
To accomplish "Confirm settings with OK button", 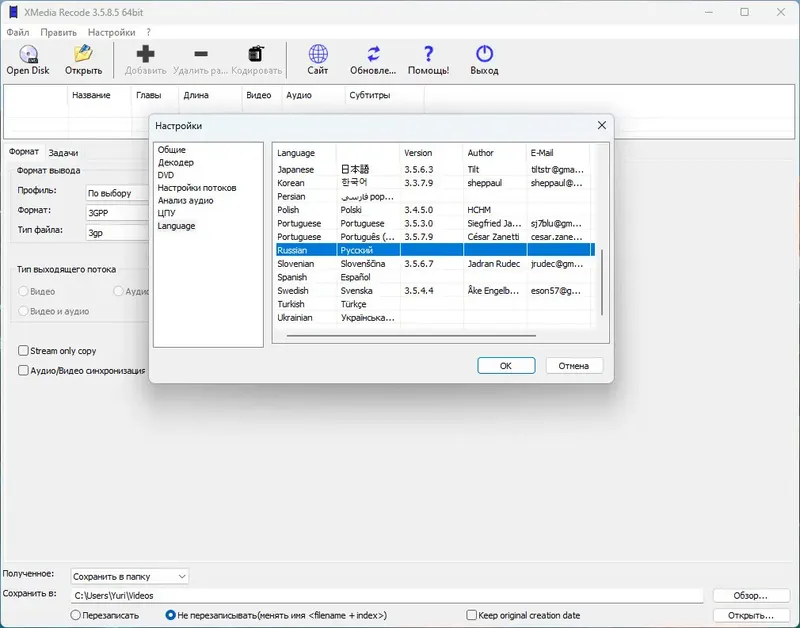I will click(x=506, y=365).
